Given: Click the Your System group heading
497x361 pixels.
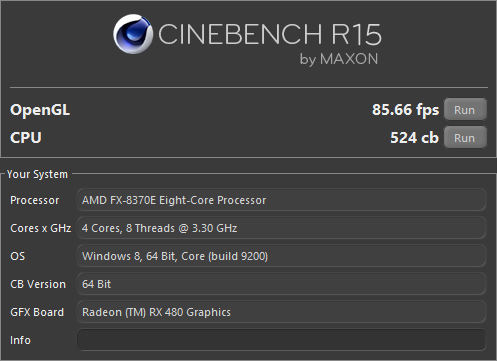Looking at the screenshot, I should (x=37, y=174).
